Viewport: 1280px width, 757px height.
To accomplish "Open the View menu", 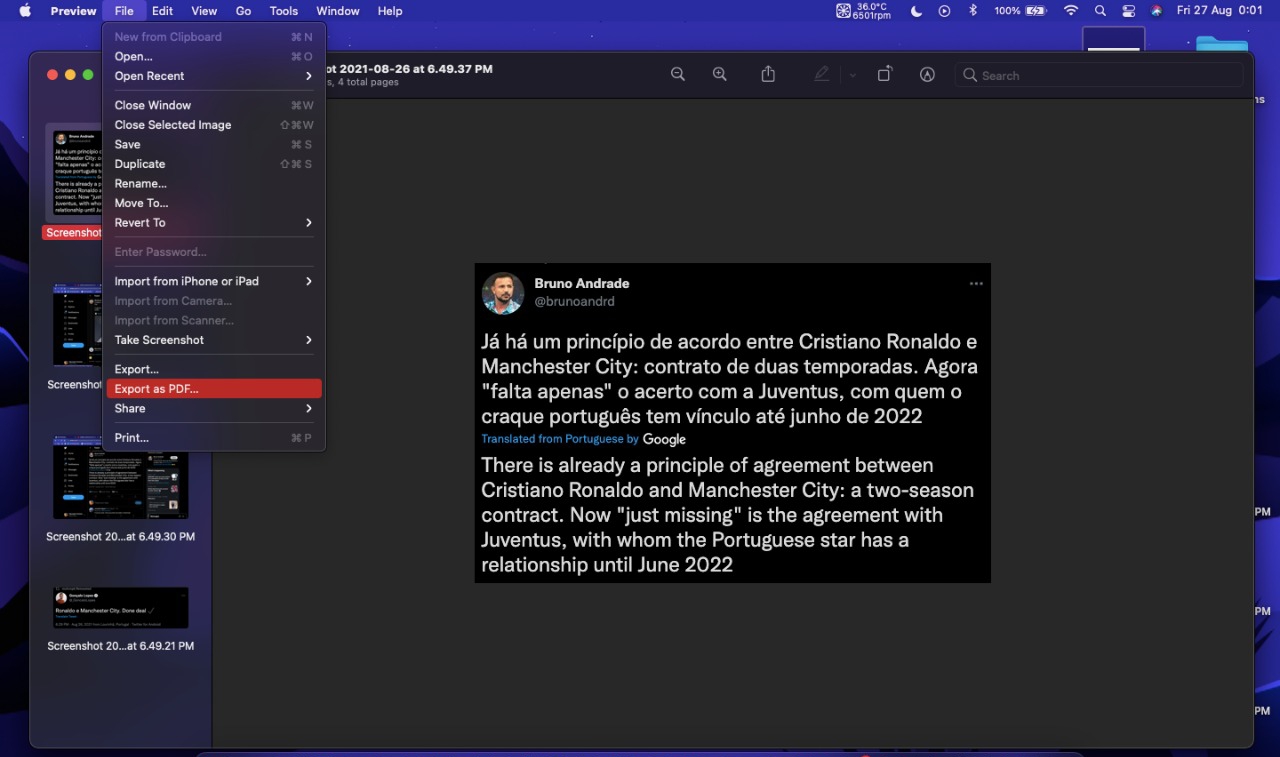I will [204, 11].
